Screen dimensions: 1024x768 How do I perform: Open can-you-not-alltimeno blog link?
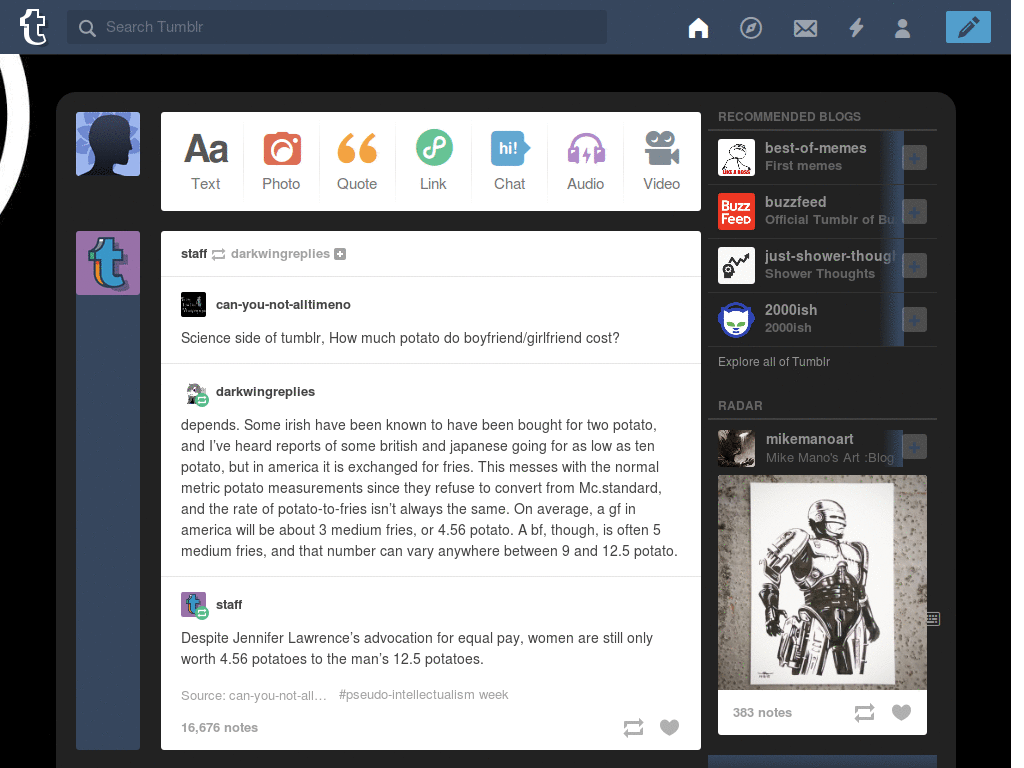[x=283, y=304]
